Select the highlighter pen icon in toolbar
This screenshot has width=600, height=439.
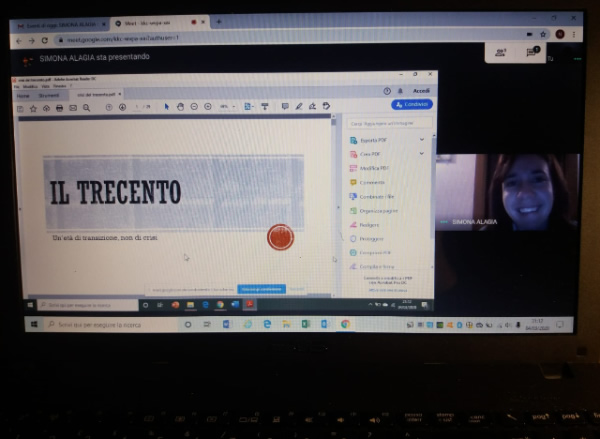tap(299, 106)
